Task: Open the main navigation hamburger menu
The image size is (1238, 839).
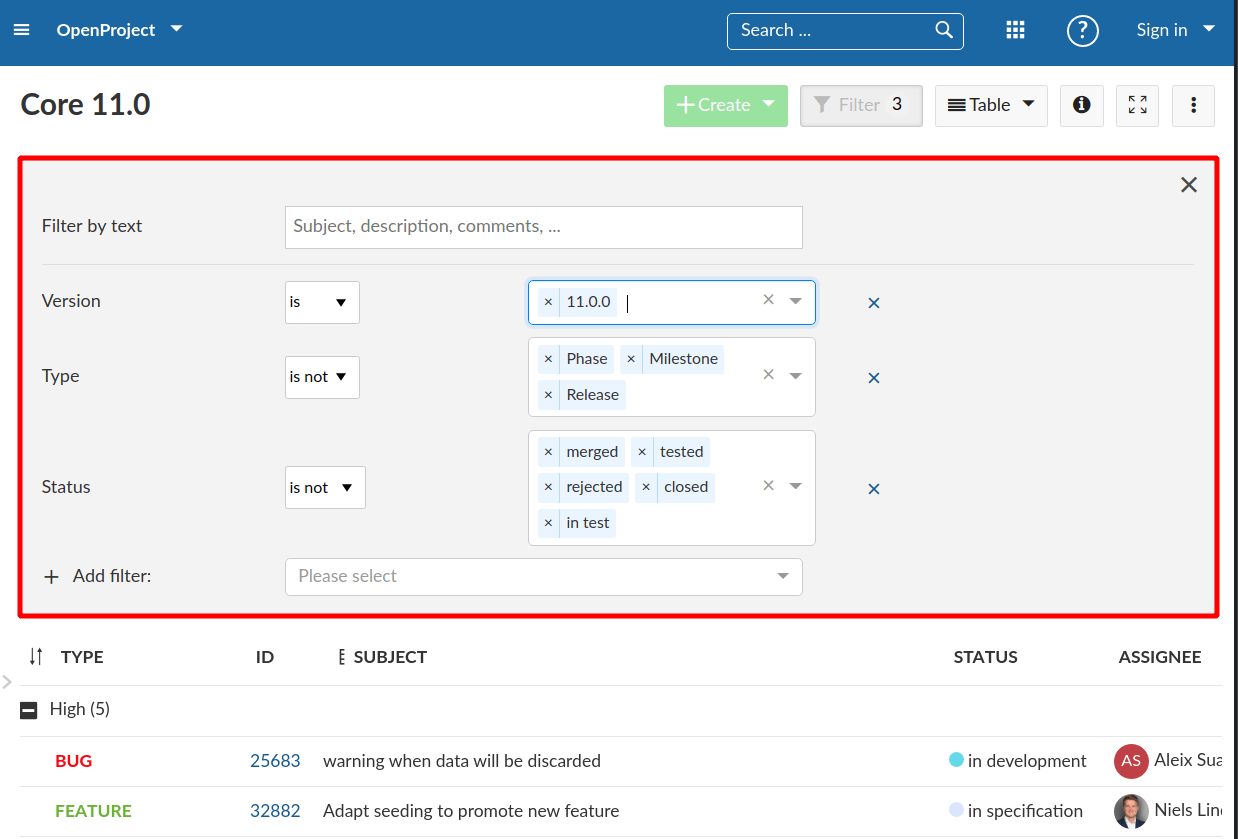Action: [21, 29]
